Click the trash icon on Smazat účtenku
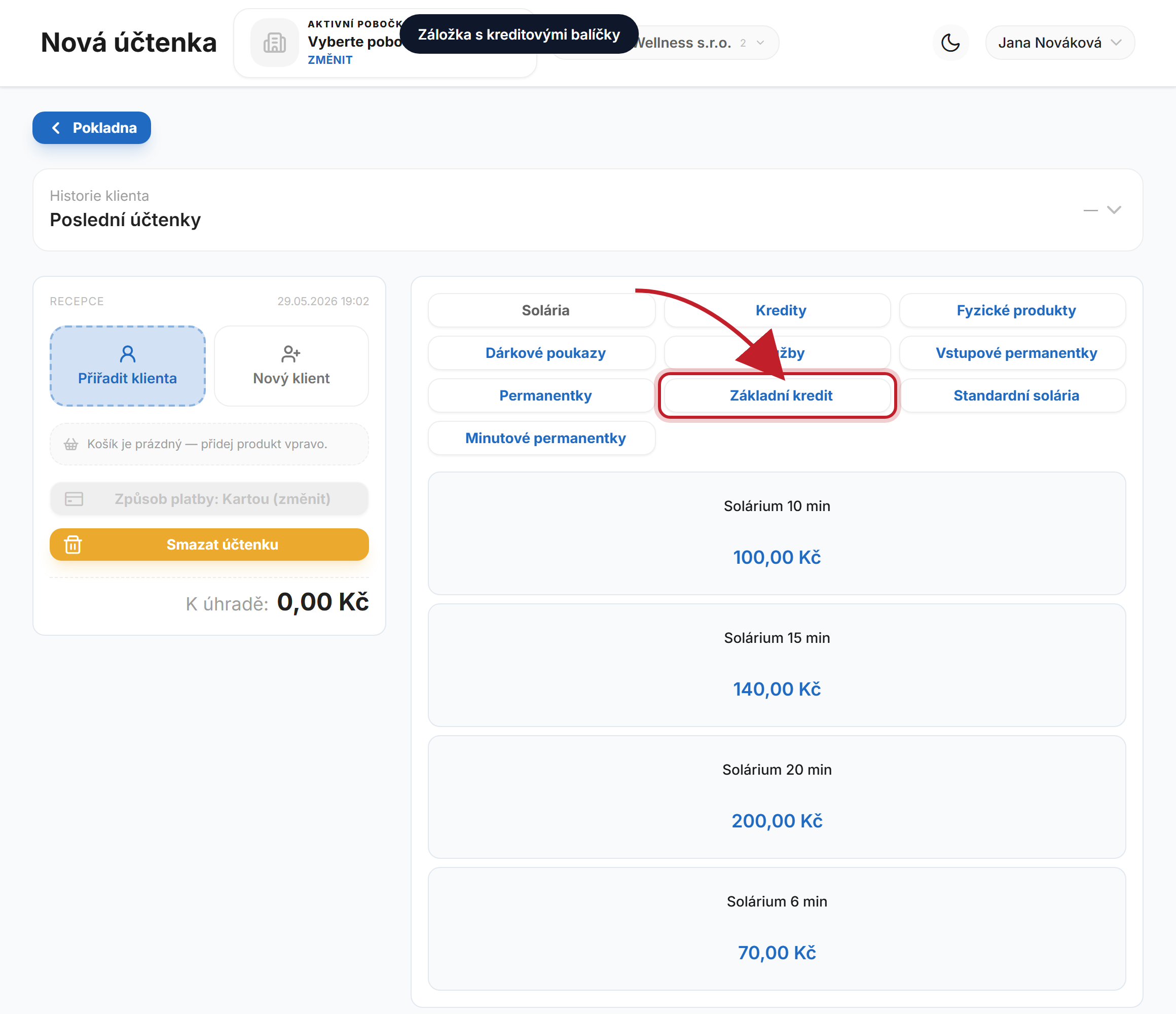 pos(73,545)
